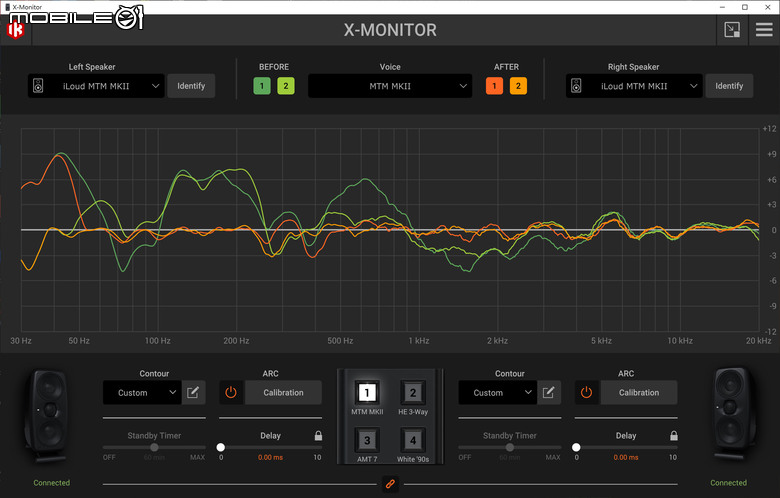Open the hamburger main menu
Image resolution: width=780 pixels, height=498 pixels.
coord(764,30)
